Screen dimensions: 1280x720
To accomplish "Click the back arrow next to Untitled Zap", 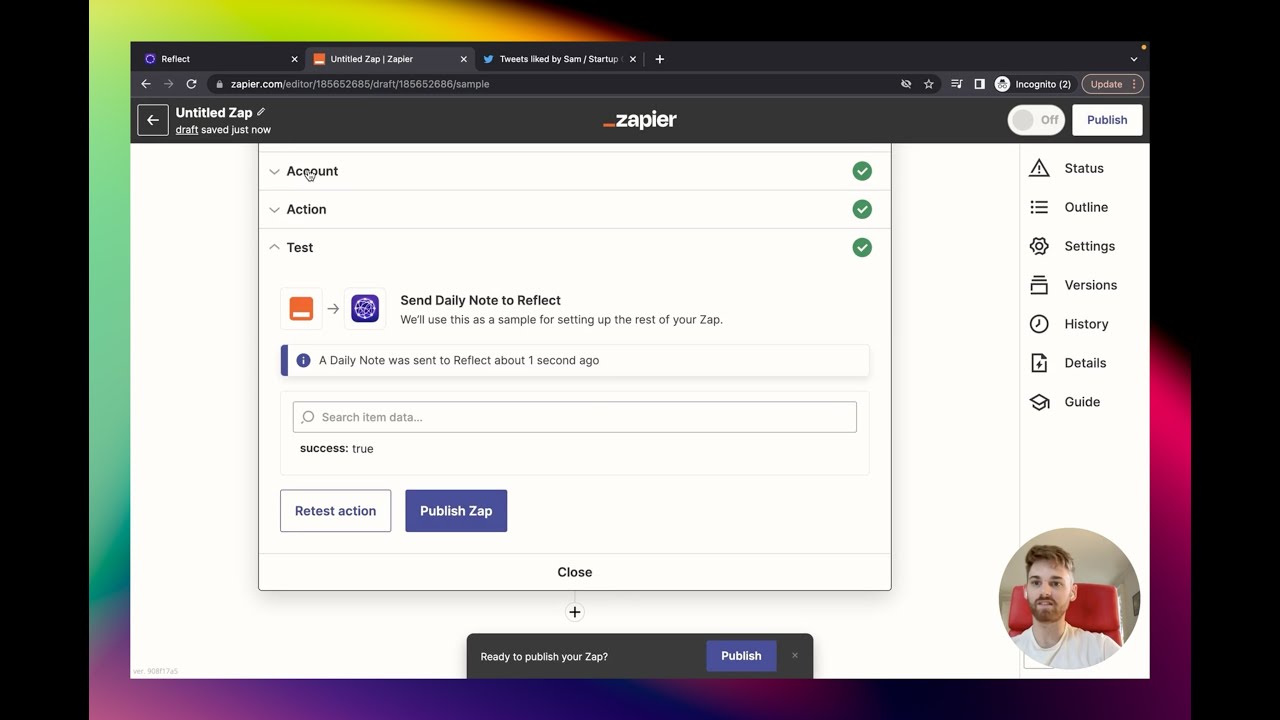I will [153, 120].
